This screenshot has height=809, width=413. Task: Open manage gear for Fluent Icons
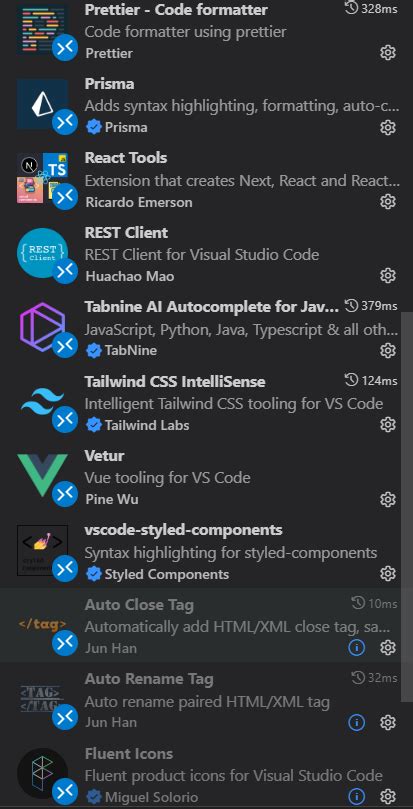tap(388, 796)
